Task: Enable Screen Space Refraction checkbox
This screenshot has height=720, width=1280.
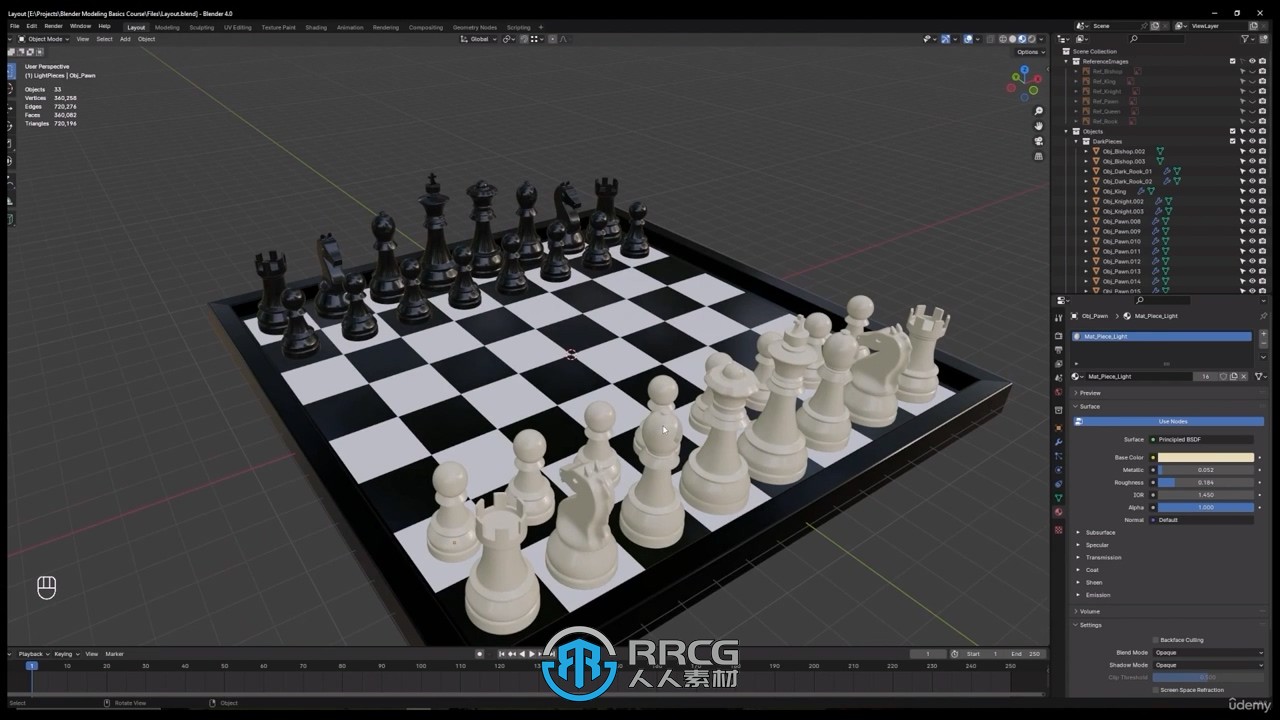Action: [1156, 690]
